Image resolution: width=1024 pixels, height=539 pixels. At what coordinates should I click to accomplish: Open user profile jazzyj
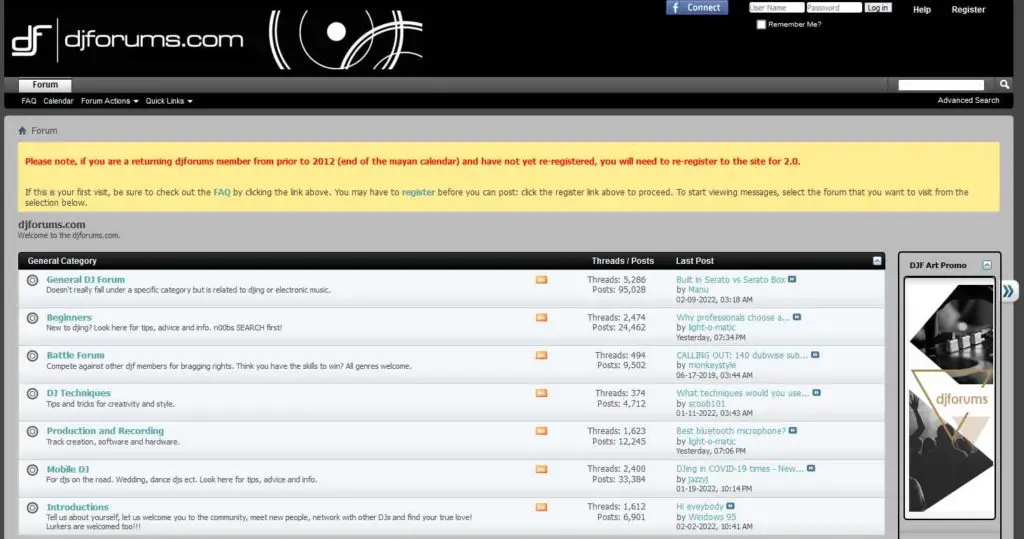698,480
